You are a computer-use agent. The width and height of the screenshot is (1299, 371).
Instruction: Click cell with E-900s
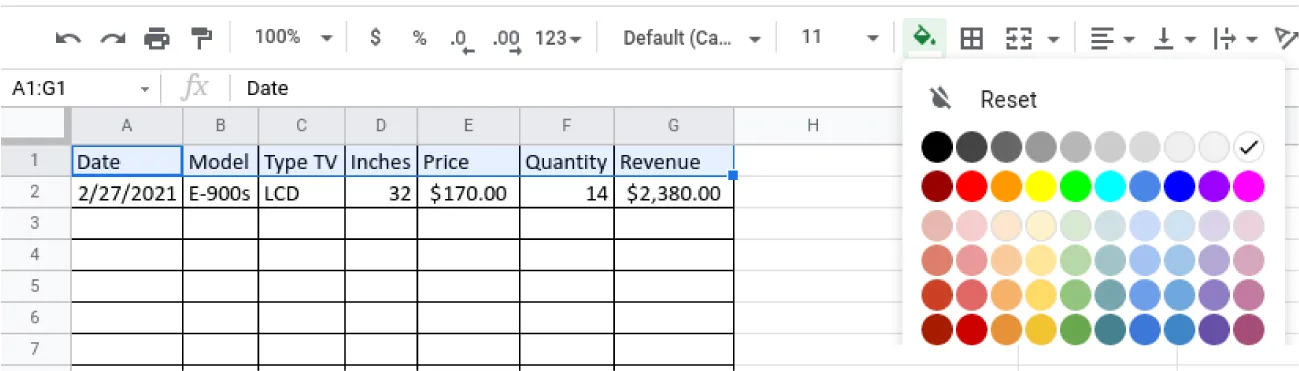click(220, 193)
